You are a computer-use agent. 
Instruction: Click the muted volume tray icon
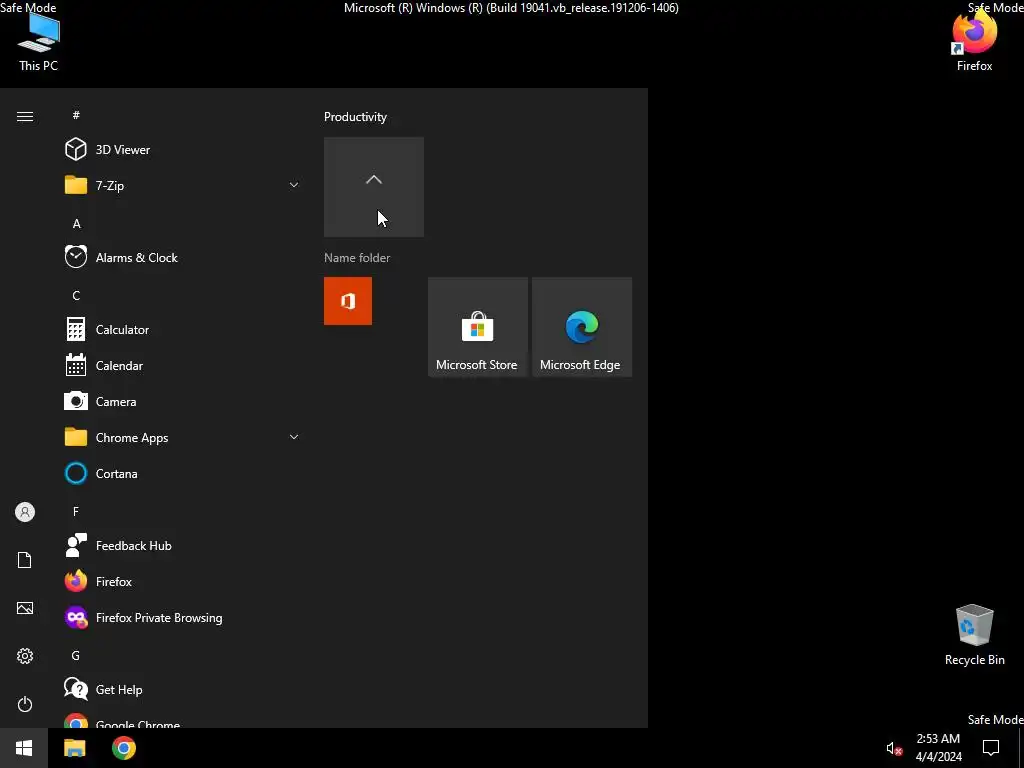click(894, 748)
